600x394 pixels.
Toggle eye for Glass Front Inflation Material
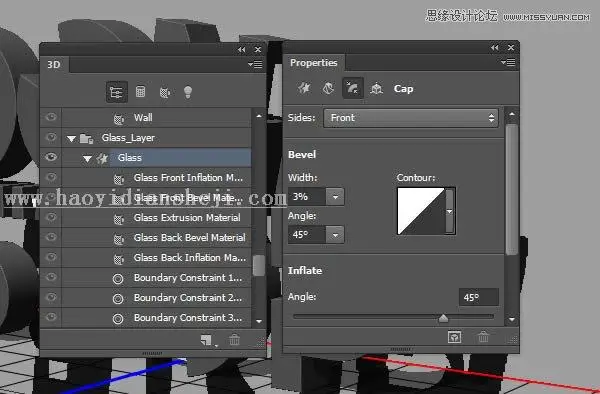51,177
